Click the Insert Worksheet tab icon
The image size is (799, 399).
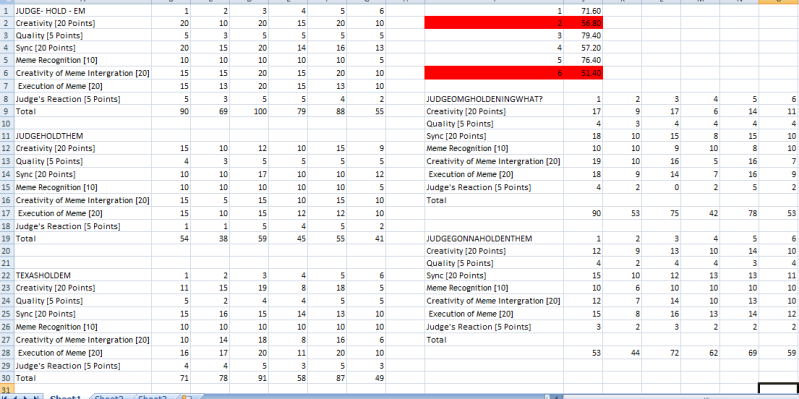(x=187, y=397)
